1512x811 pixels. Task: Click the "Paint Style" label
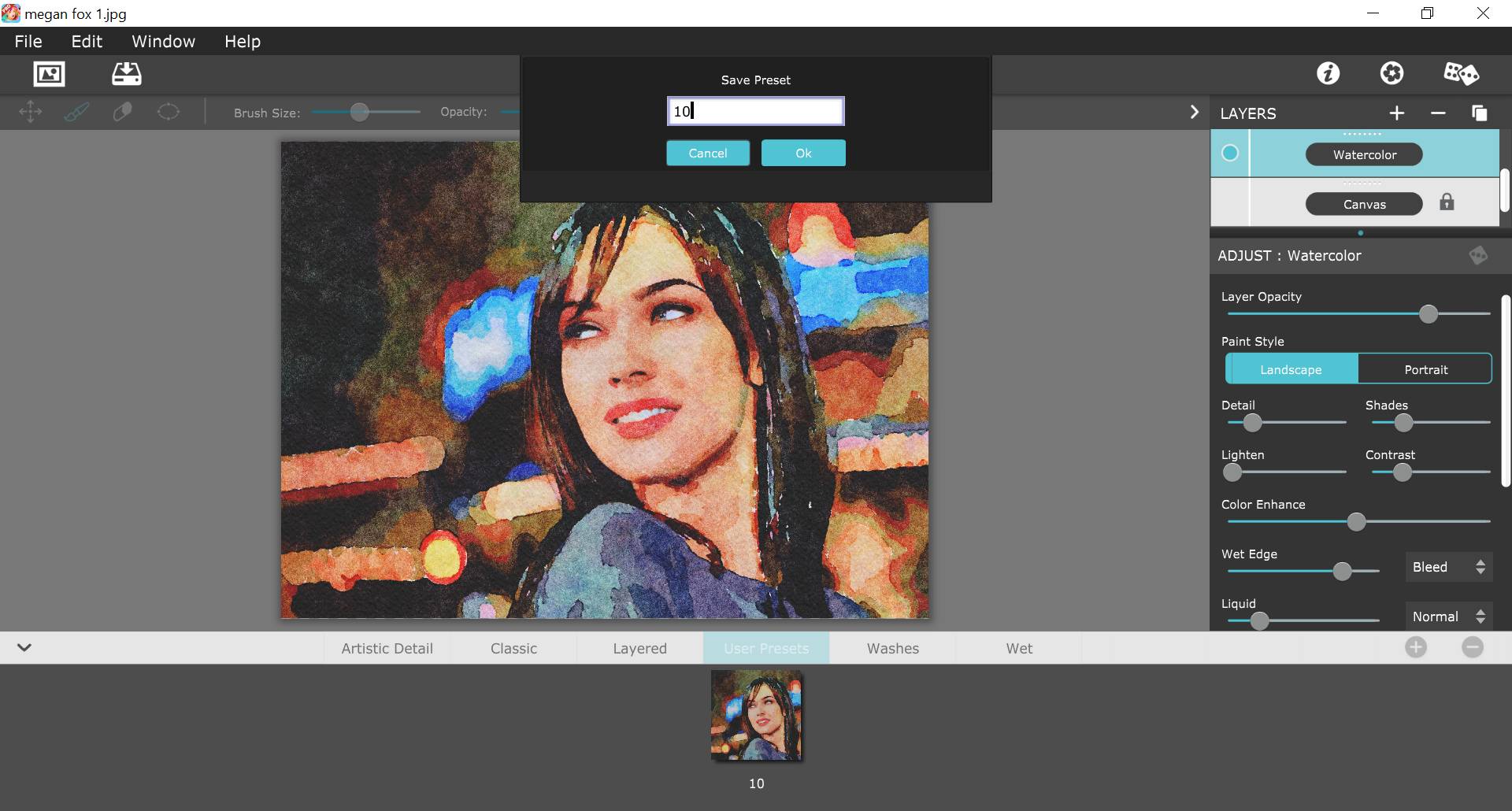coord(1252,341)
